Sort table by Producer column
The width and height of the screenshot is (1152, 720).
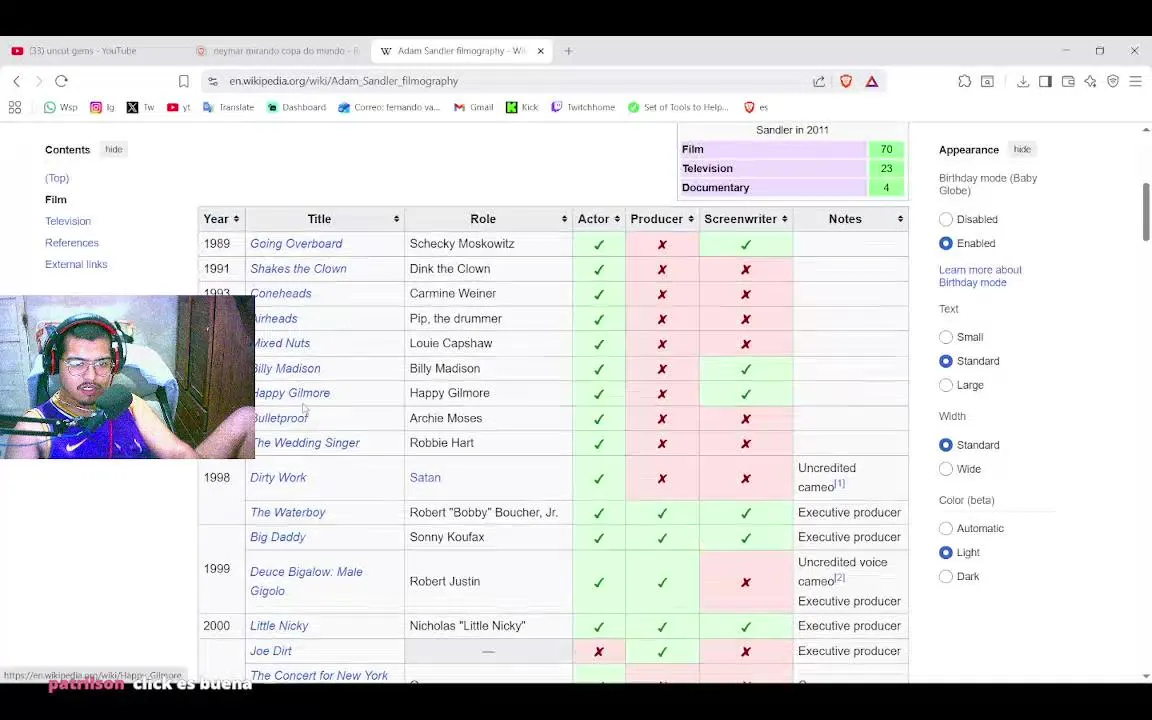(662, 219)
